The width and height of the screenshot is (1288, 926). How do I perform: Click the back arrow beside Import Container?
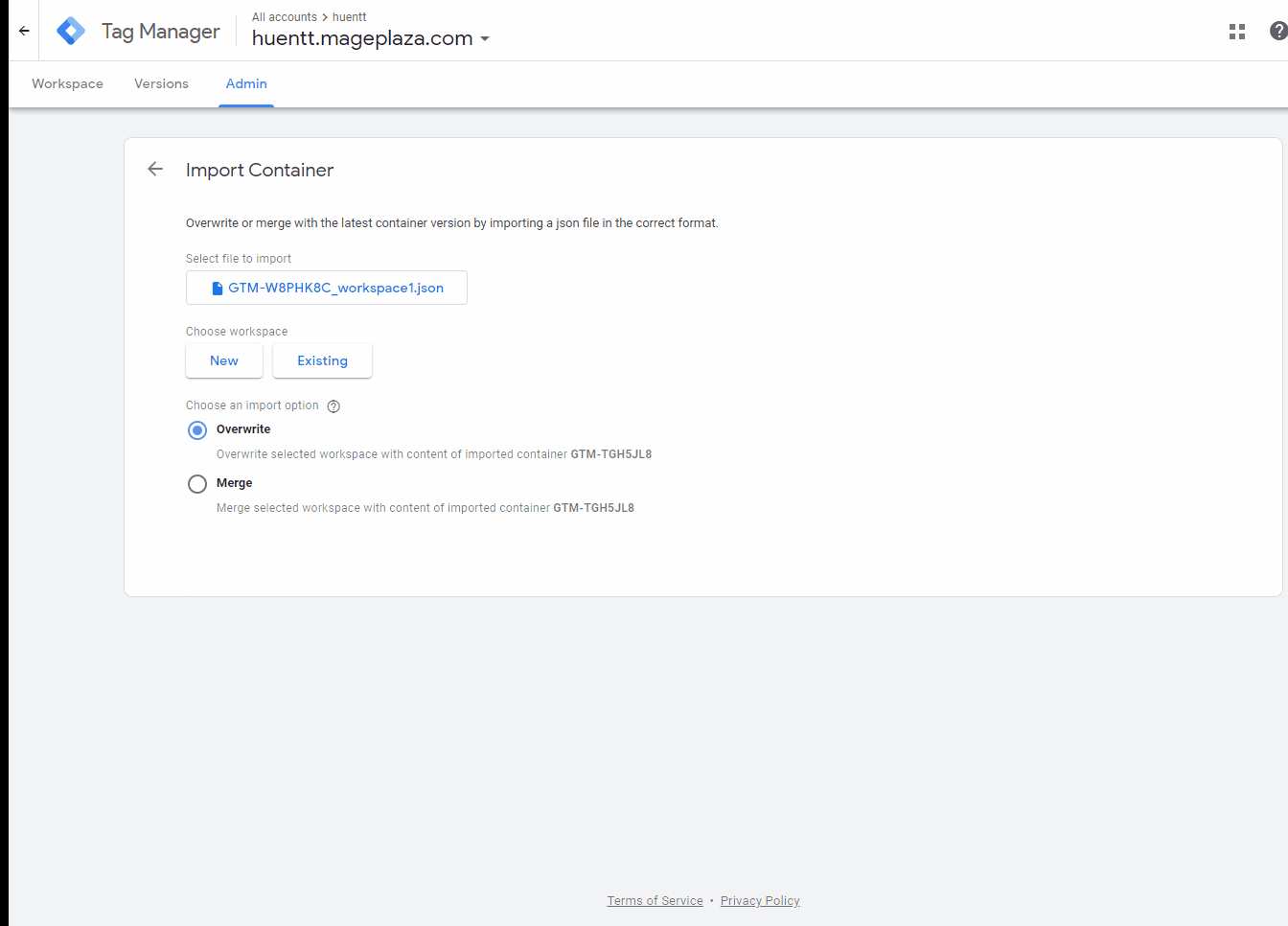click(155, 169)
